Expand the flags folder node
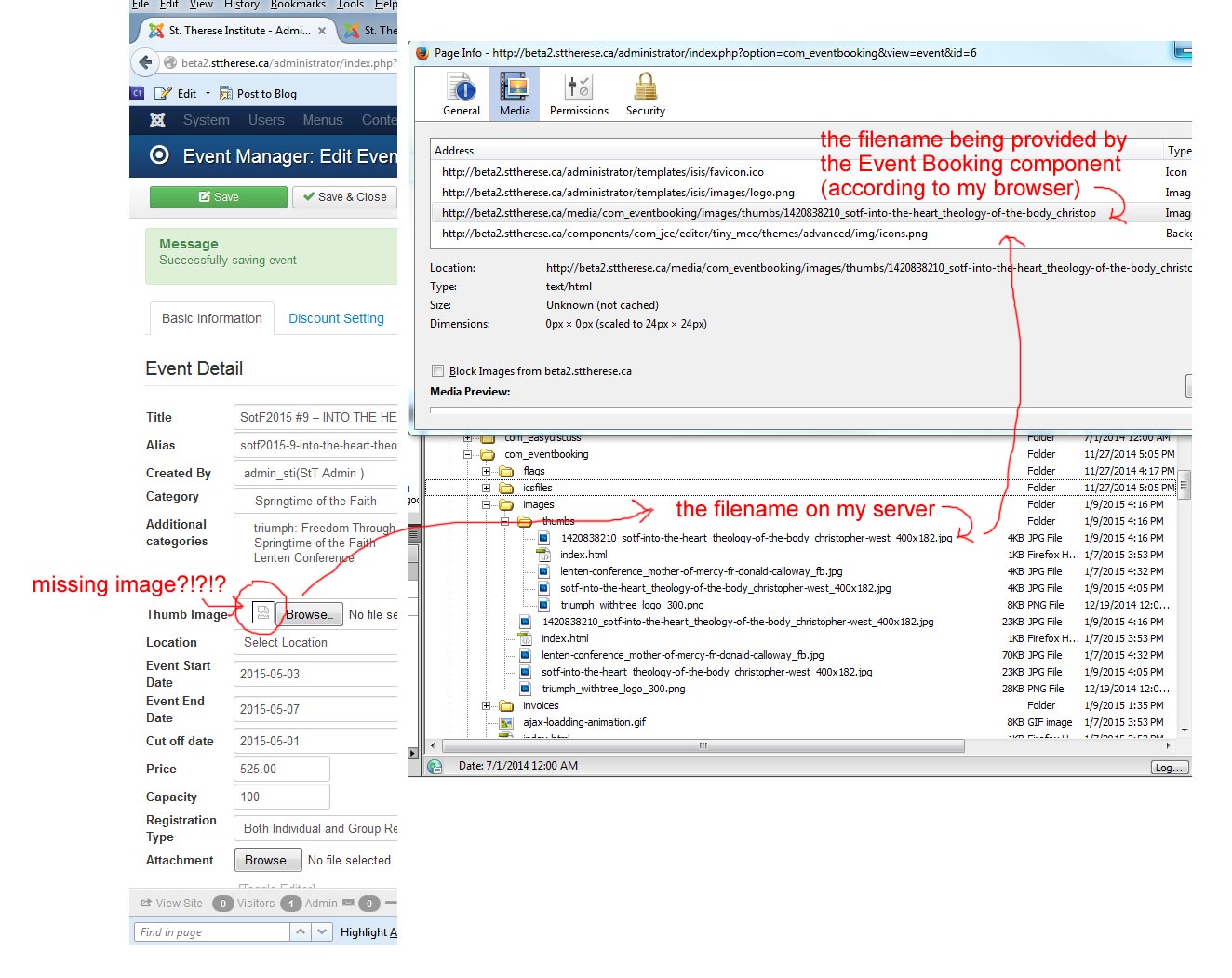This screenshot has width=1232, height=978. point(486,472)
